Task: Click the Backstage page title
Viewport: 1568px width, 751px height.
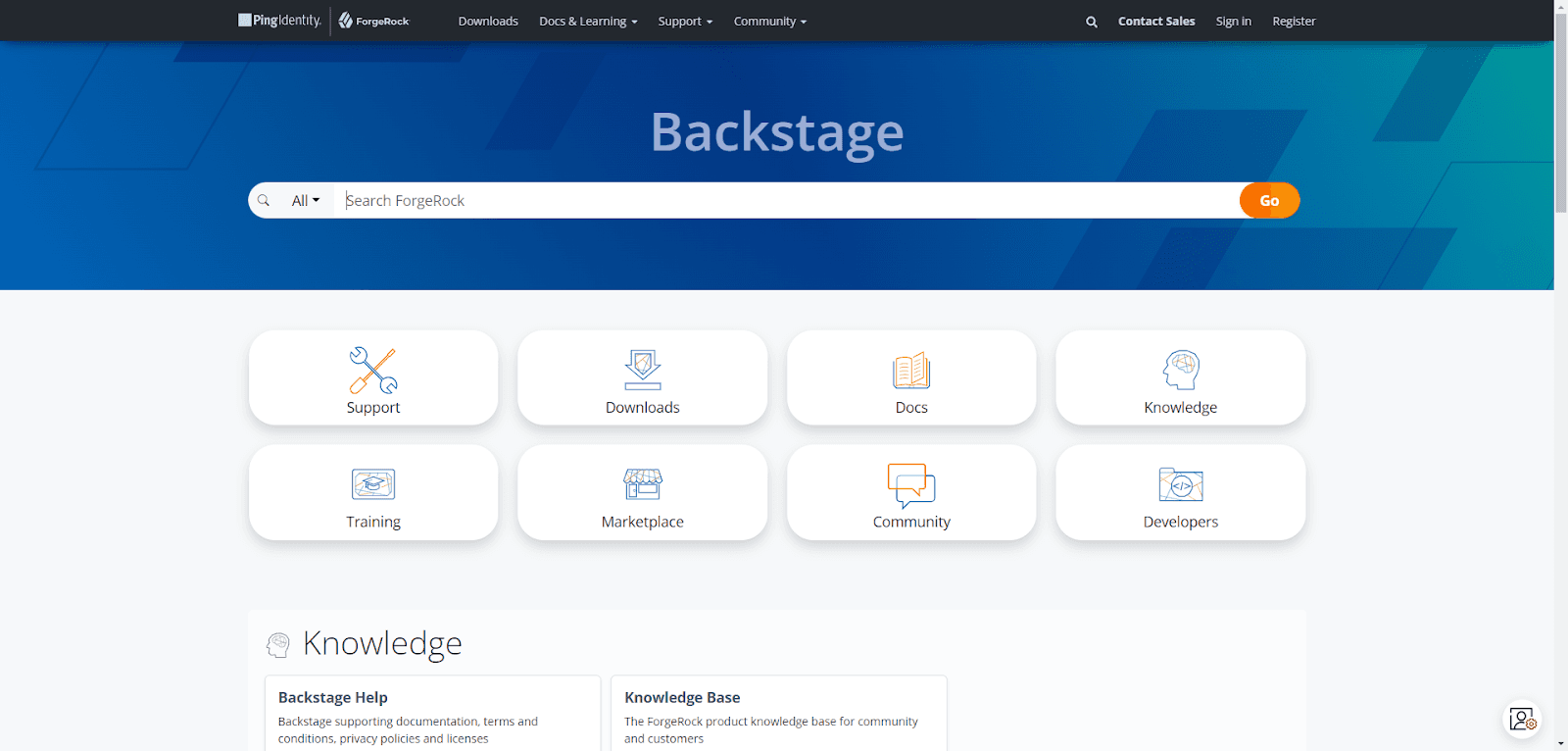Action: coord(777,132)
